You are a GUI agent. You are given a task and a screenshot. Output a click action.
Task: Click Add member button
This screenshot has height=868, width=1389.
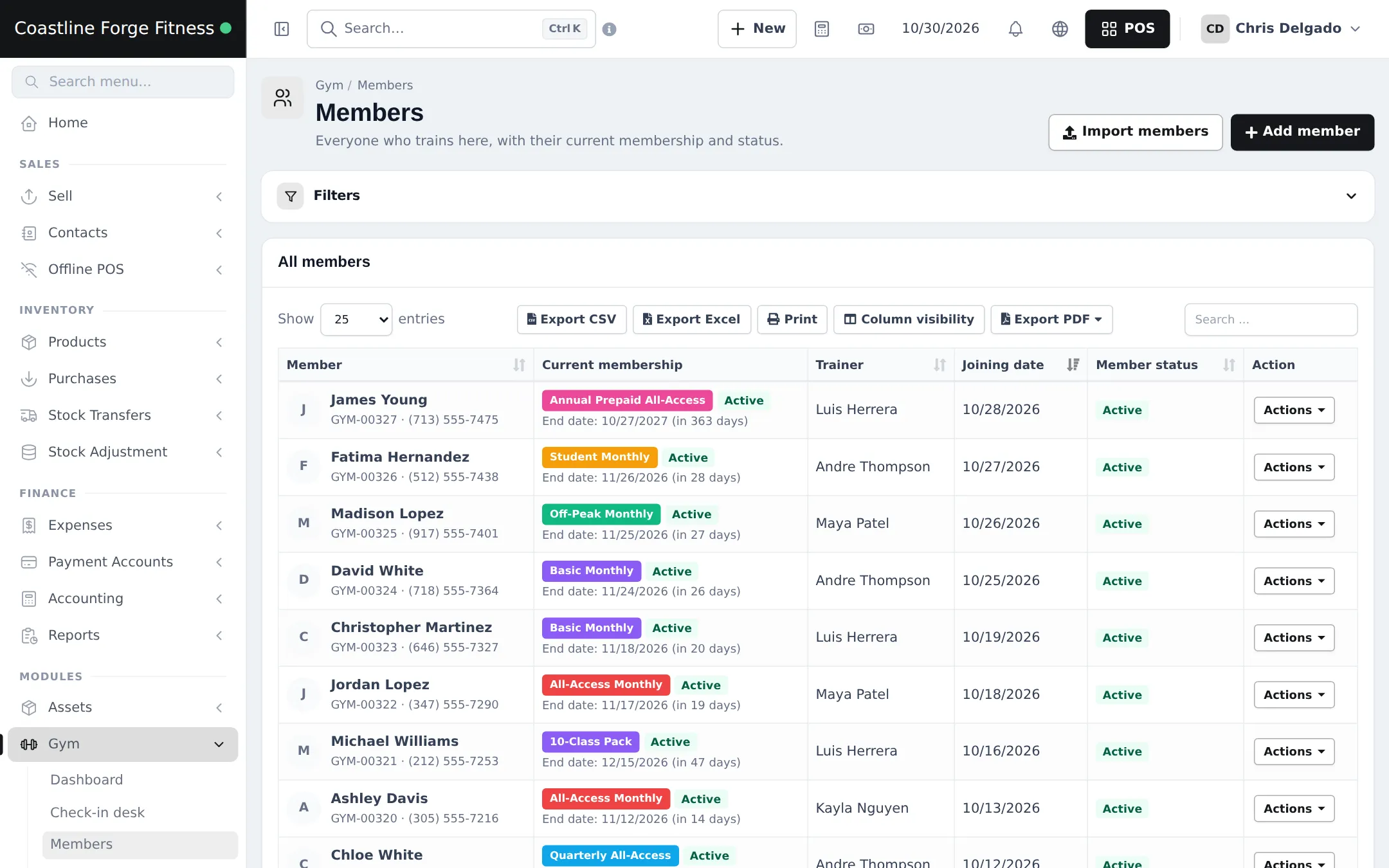[x=1302, y=132]
